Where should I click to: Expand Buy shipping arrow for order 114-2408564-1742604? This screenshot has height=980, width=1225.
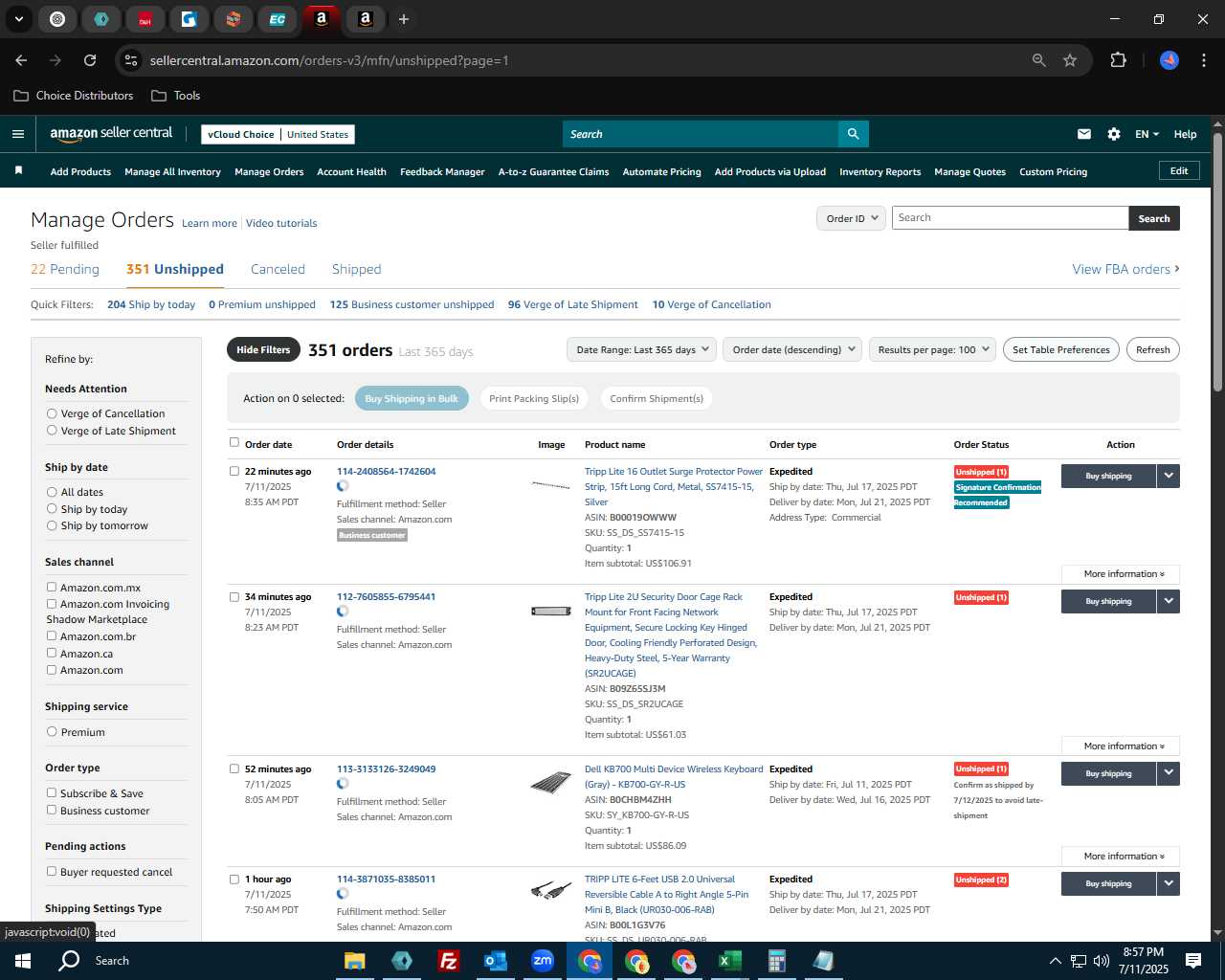[1169, 476]
